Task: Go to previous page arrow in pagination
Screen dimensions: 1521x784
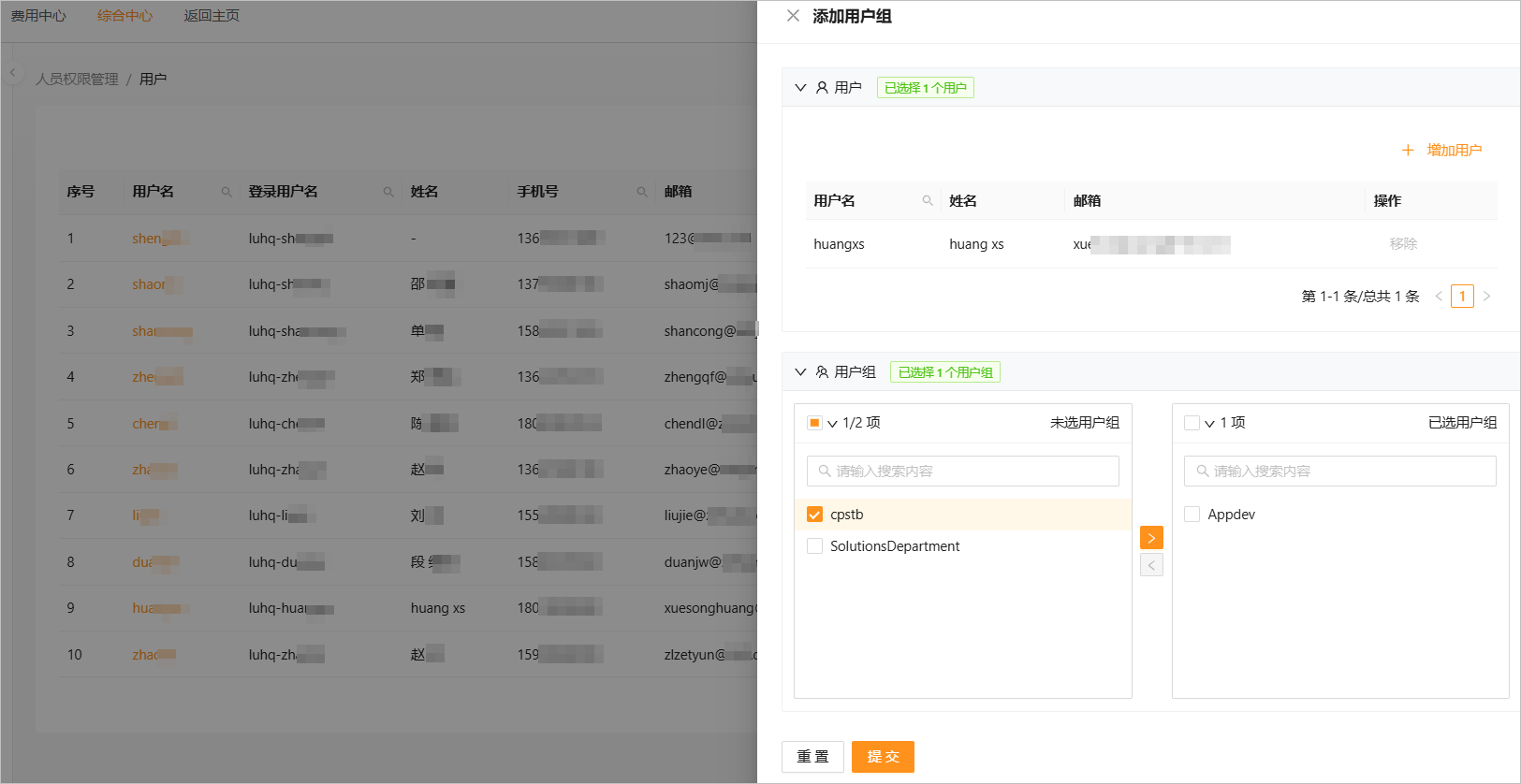Action: coord(1439,297)
